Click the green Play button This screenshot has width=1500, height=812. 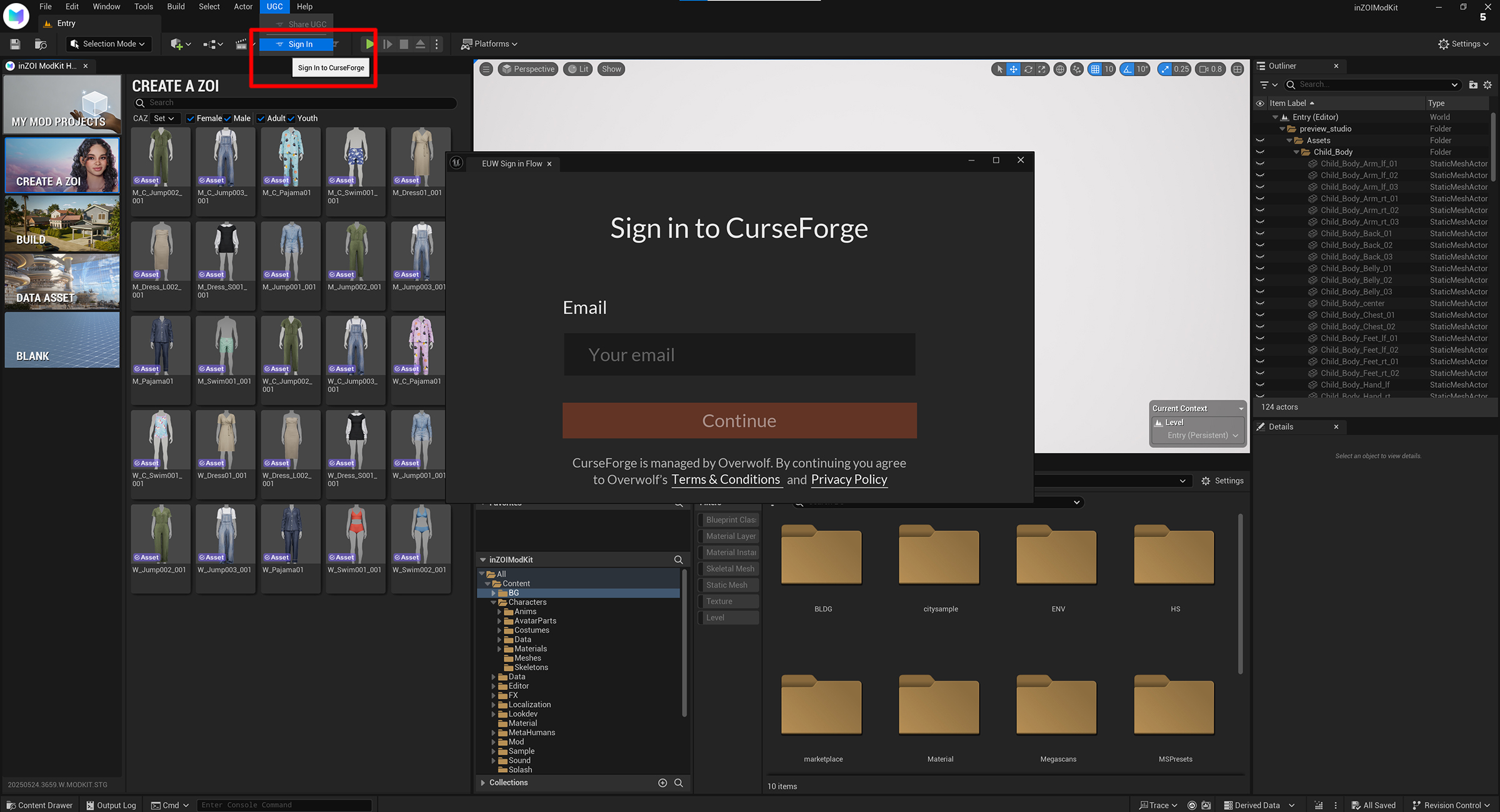coord(369,44)
